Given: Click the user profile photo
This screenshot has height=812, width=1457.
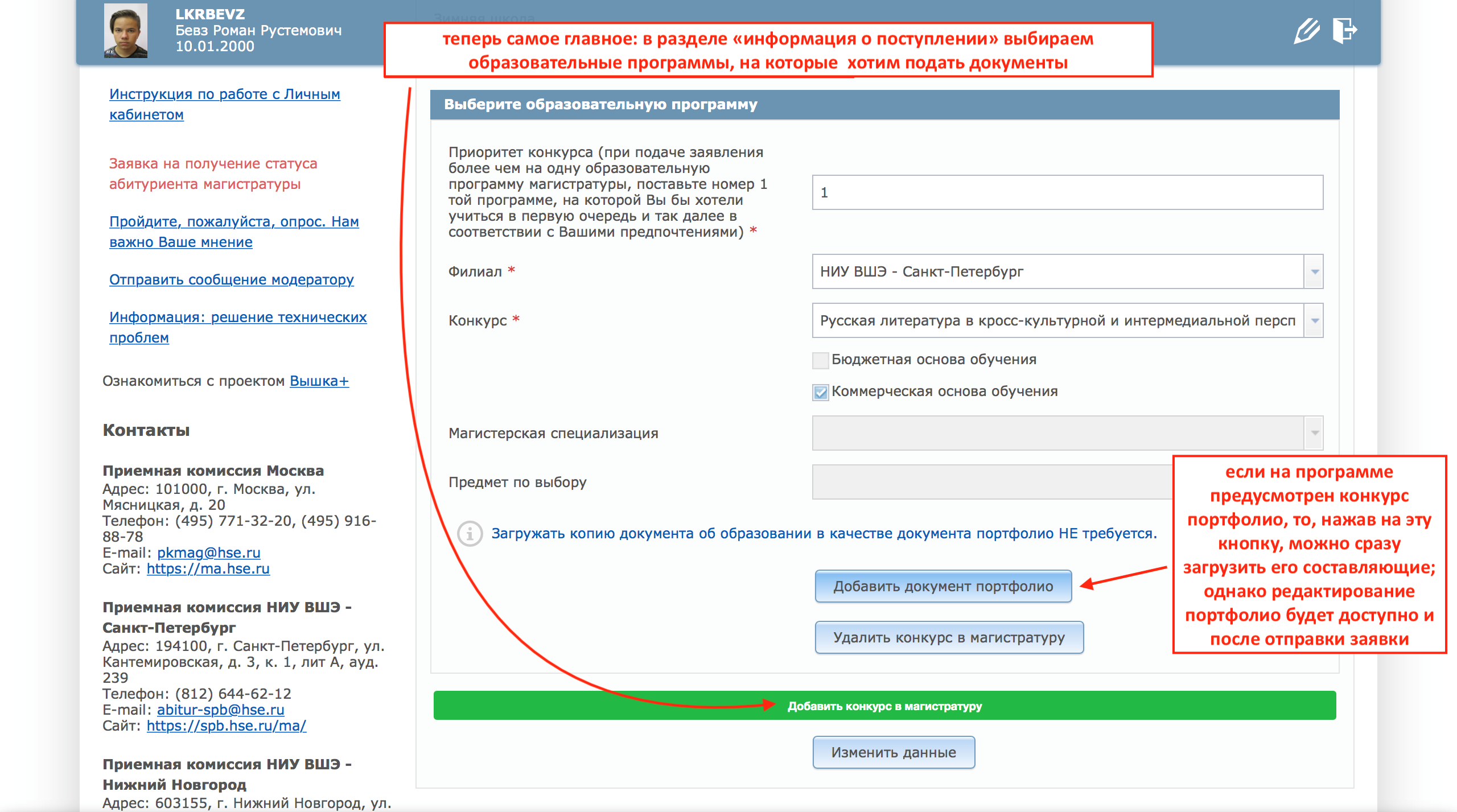Looking at the screenshot, I should 126,31.
